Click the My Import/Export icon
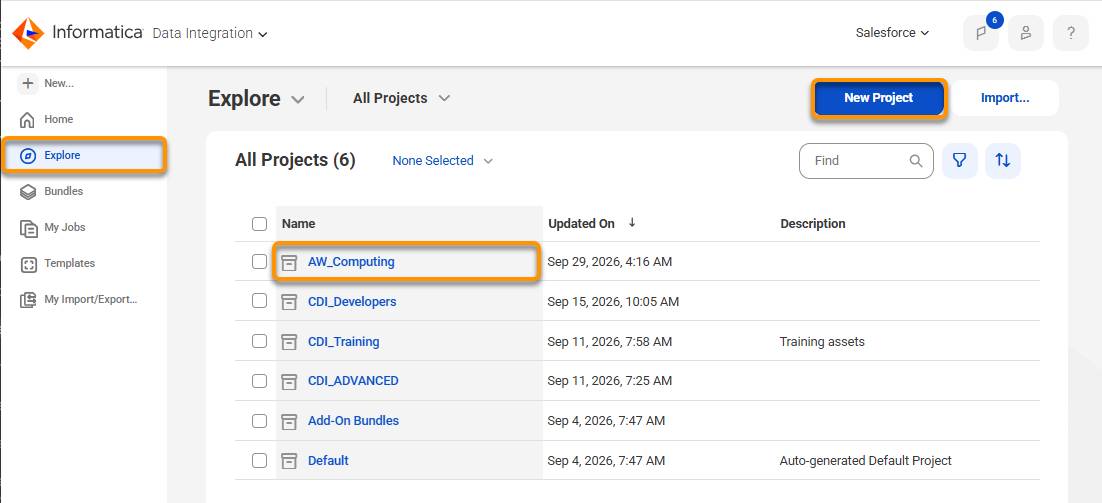This screenshot has width=1102, height=503. click(x=28, y=300)
